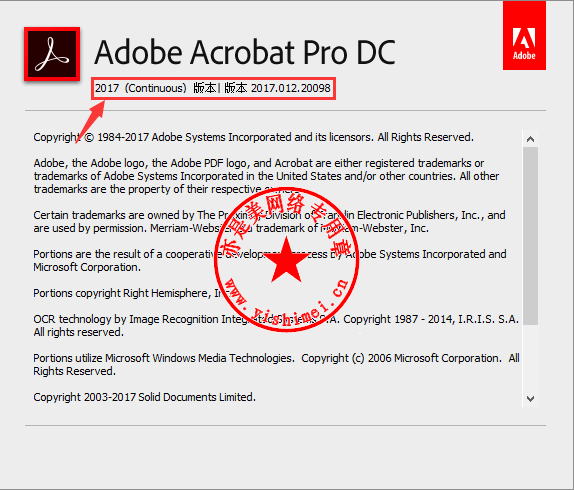Click the red Adobe logo badge
This screenshot has width=574, height=490.
click(x=524, y=35)
